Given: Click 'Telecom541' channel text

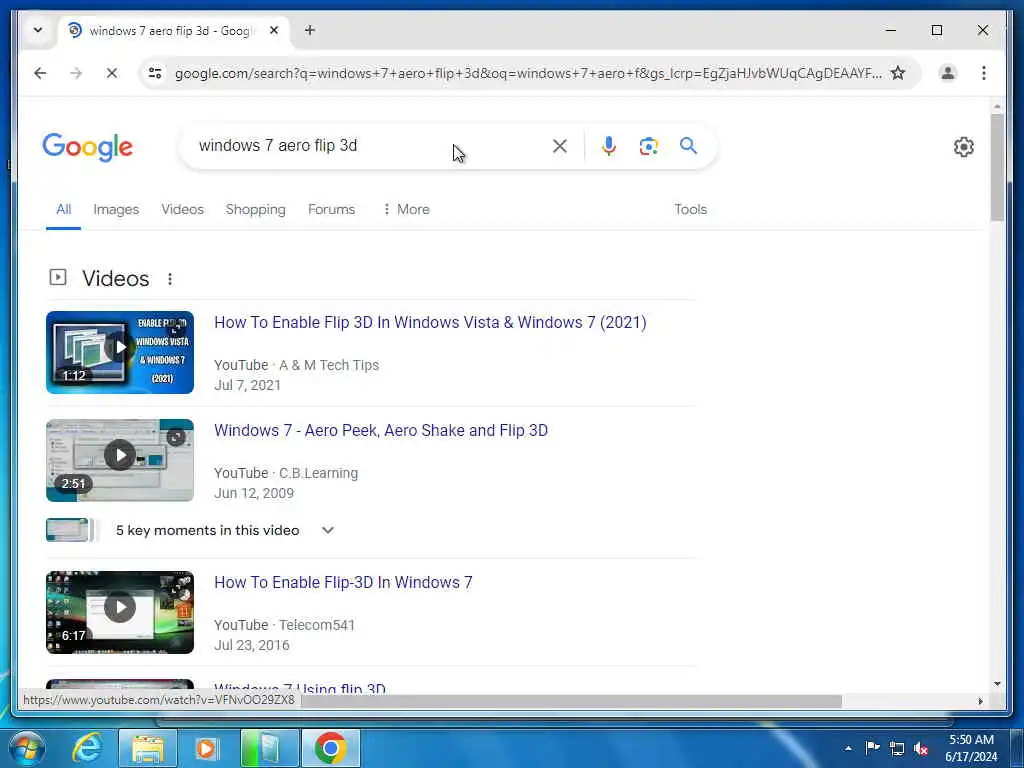Looking at the screenshot, I should point(317,625).
